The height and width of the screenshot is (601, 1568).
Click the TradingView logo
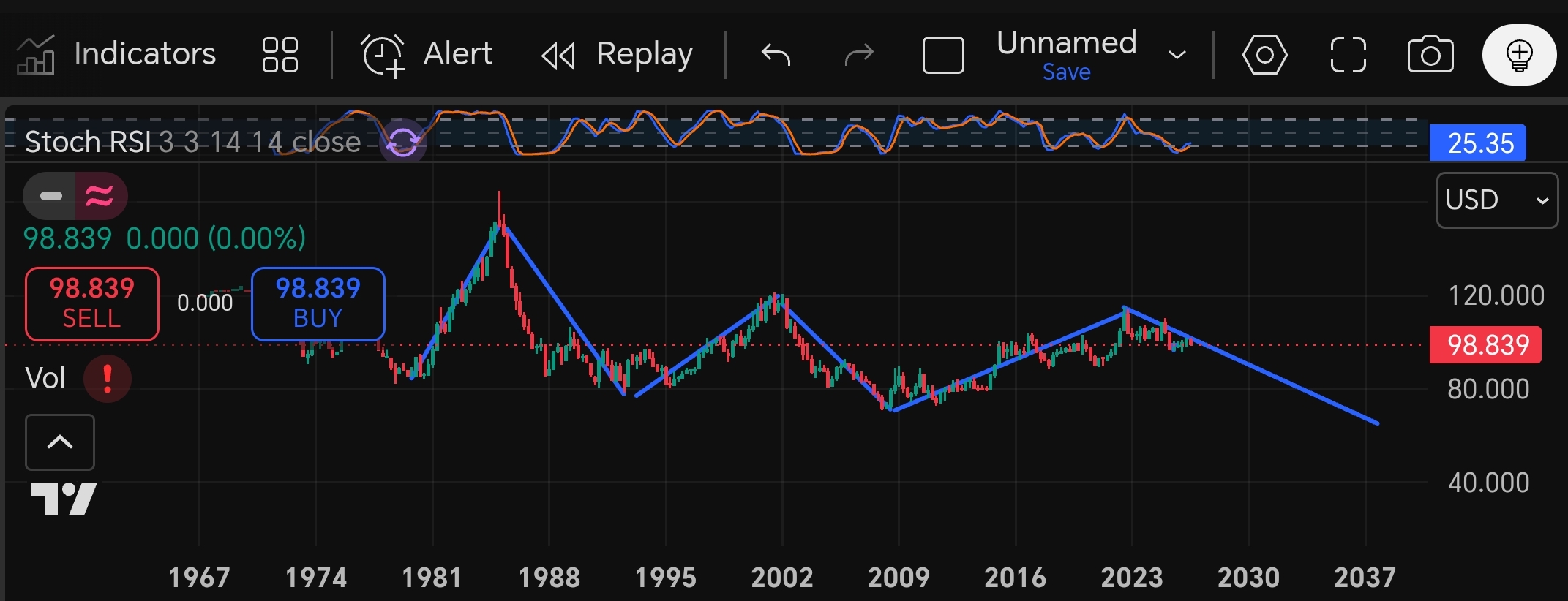pos(64,499)
